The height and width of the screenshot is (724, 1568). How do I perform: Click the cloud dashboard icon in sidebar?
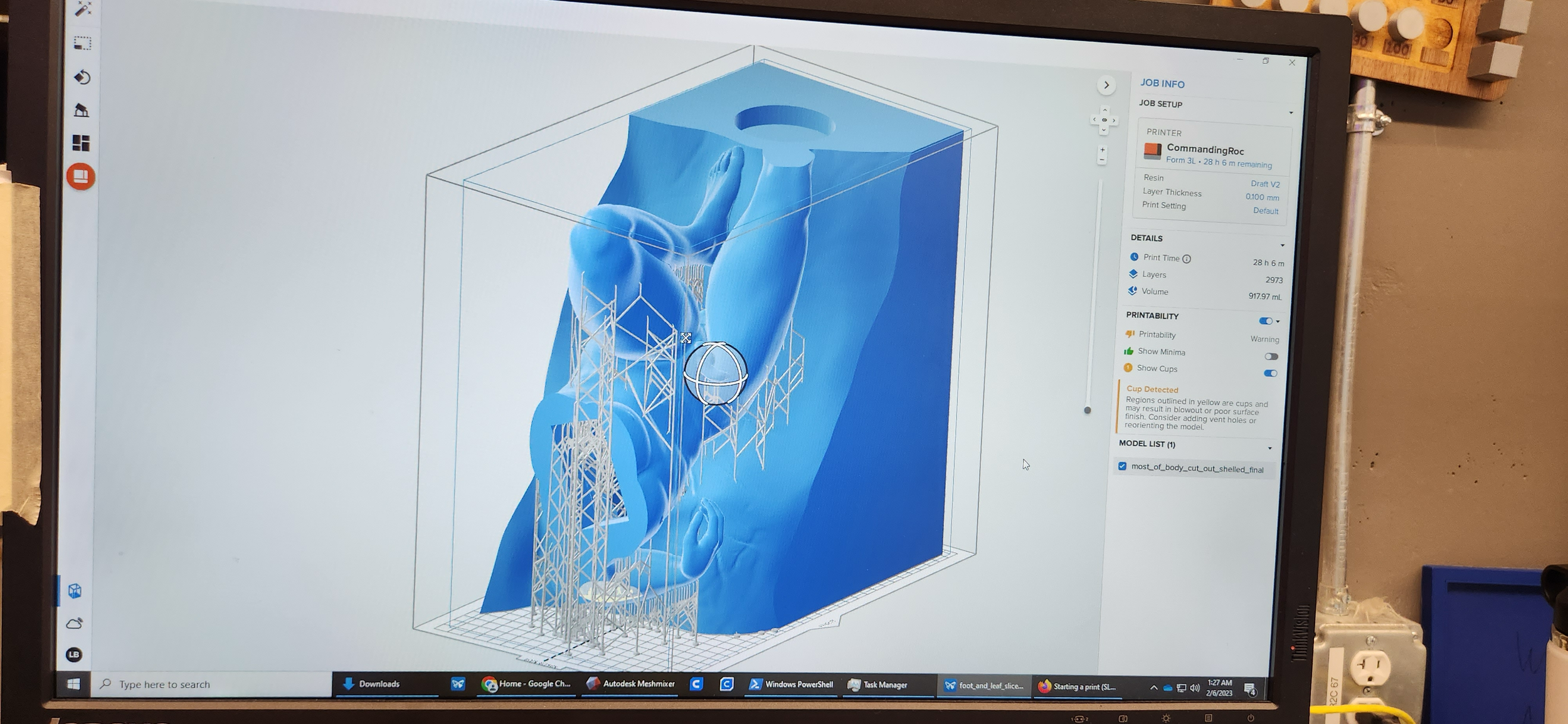[x=75, y=623]
